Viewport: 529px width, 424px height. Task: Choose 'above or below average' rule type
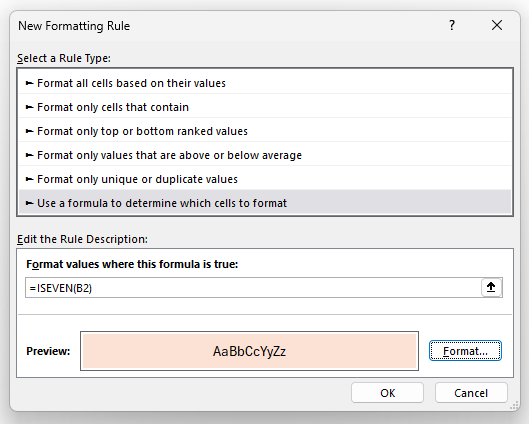265,155
